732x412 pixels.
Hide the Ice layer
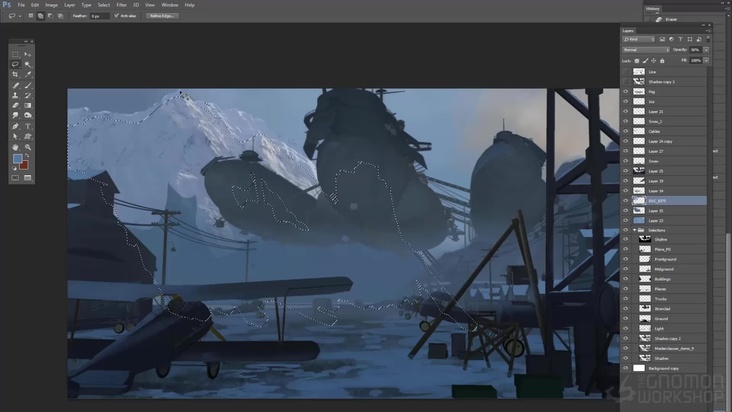click(626, 102)
